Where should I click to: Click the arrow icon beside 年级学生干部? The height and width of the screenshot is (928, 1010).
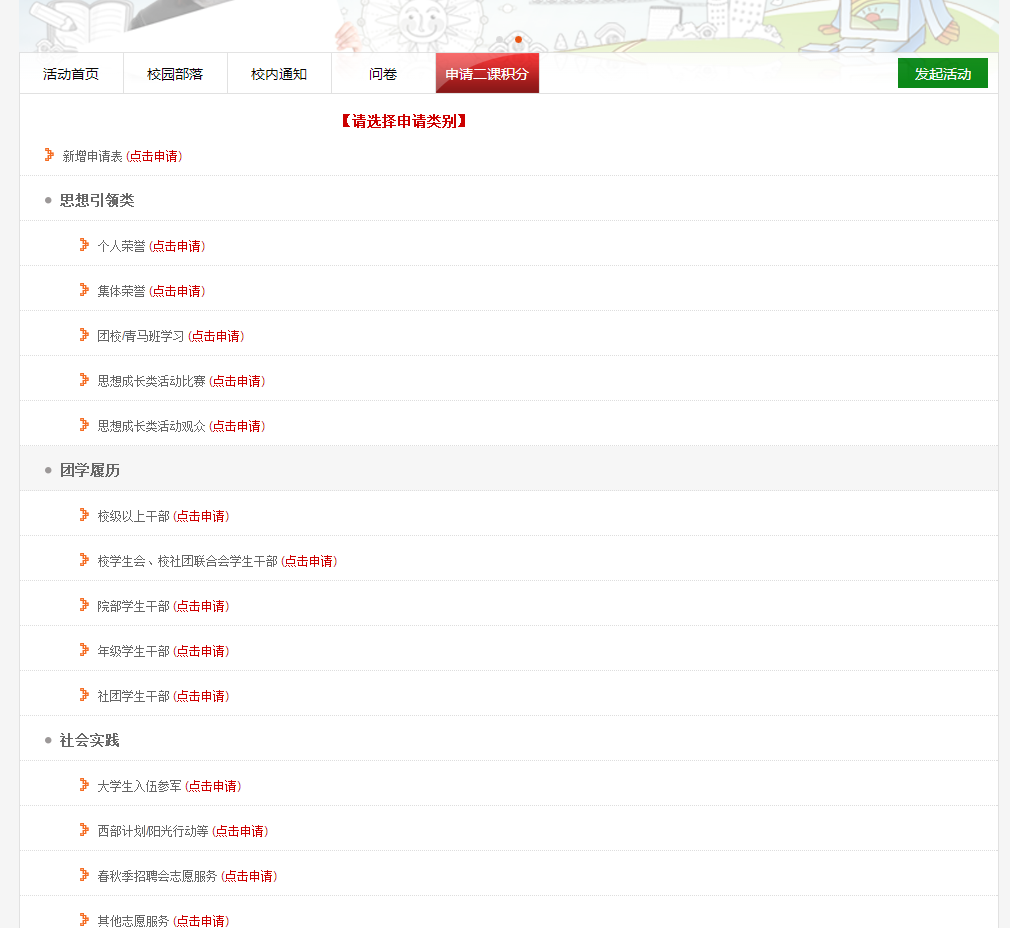click(x=84, y=650)
